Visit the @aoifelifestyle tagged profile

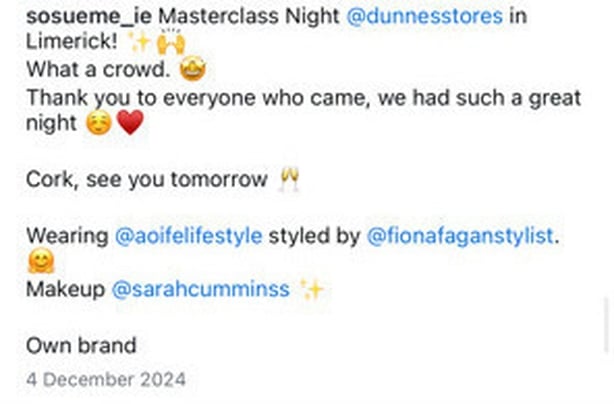[189, 236]
